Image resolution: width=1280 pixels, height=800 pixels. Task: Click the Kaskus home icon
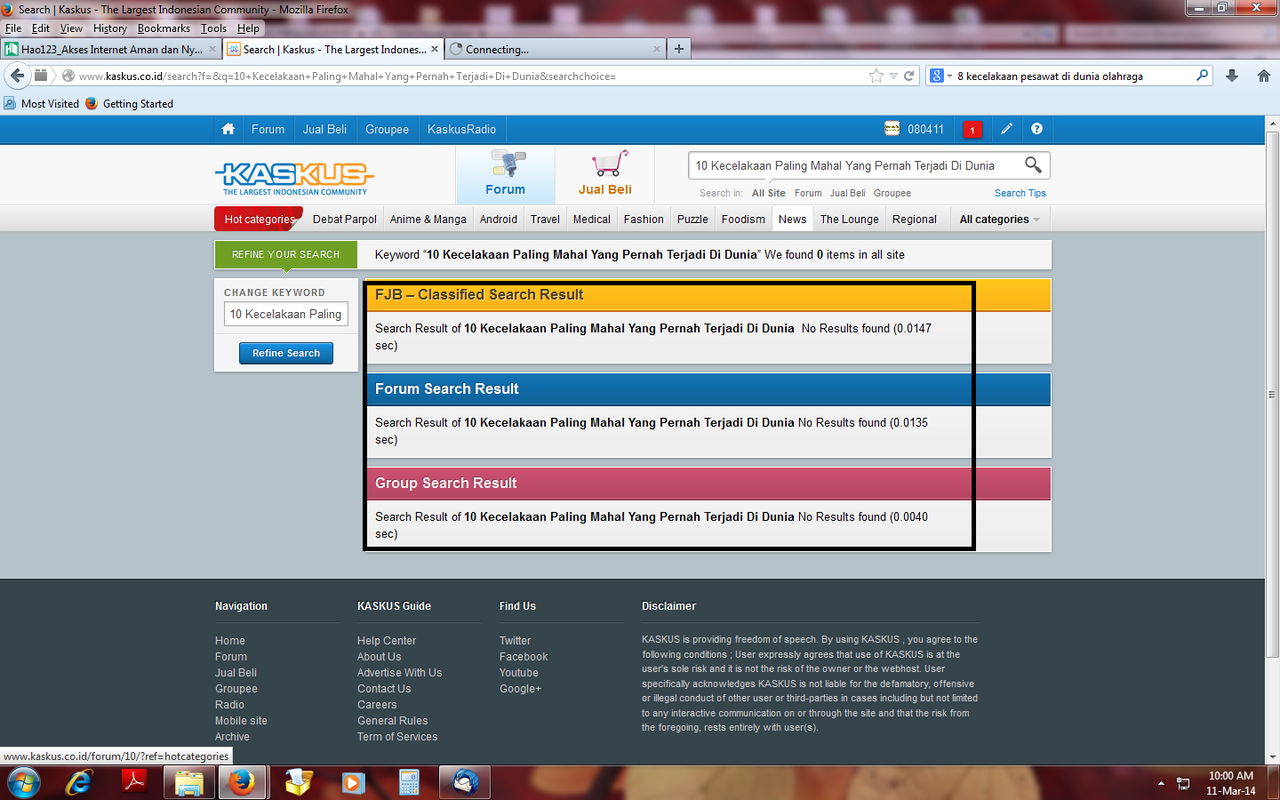point(228,129)
